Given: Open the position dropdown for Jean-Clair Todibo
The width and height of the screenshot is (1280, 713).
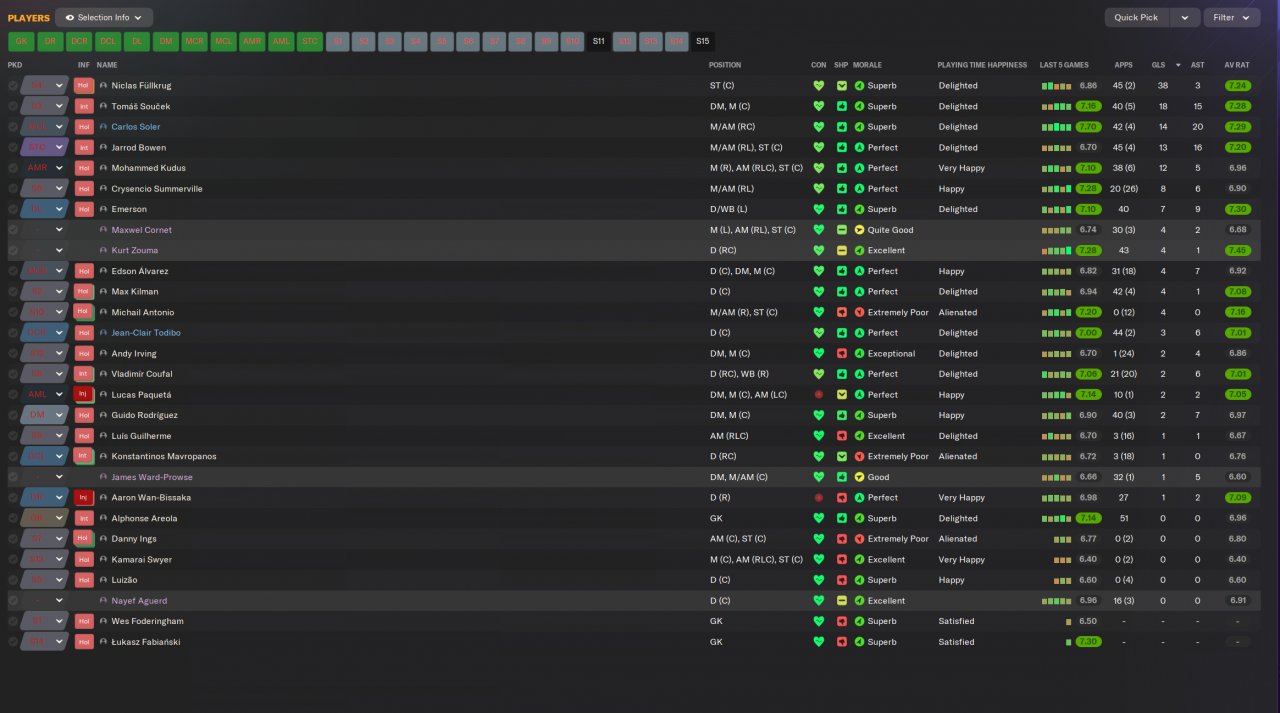Looking at the screenshot, I should pyautogui.click(x=59, y=333).
